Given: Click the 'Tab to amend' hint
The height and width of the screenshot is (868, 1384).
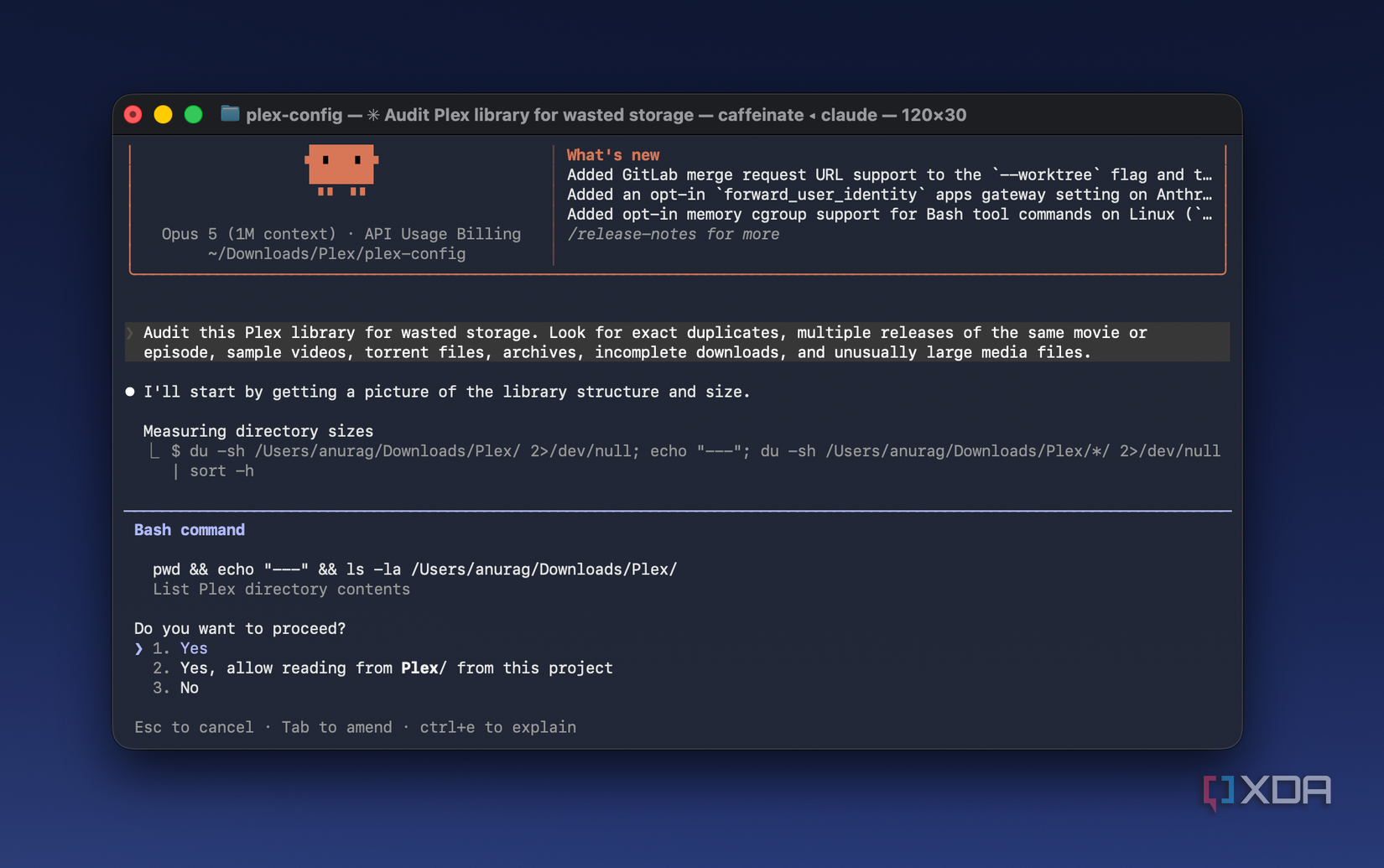Looking at the screenshot, I should [x=336, y=727].
